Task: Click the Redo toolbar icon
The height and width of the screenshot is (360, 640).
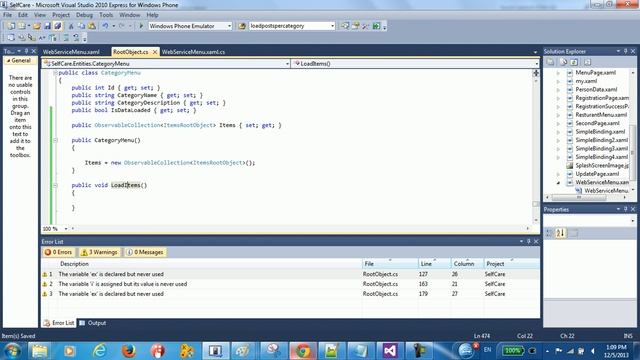Action: [x=122, y=26]
